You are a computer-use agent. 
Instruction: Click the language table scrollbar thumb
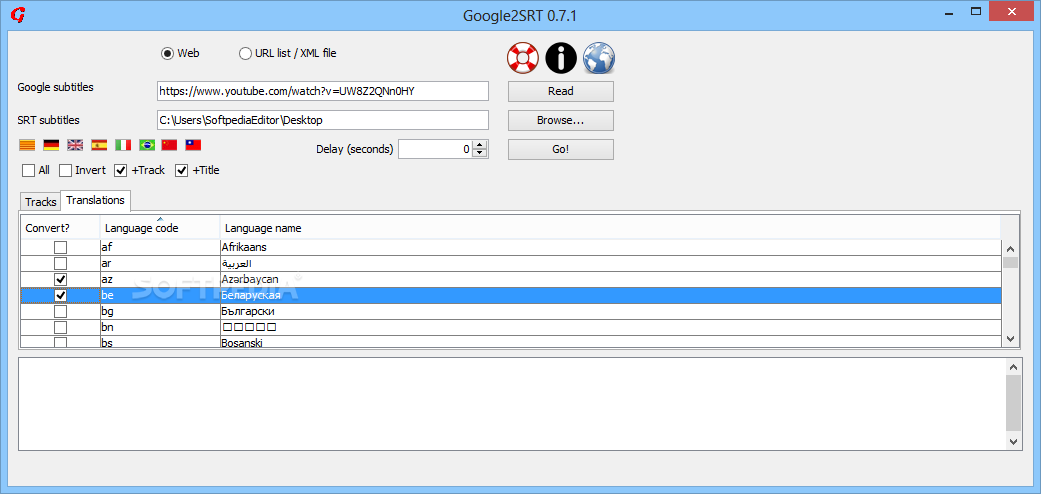1010,262
